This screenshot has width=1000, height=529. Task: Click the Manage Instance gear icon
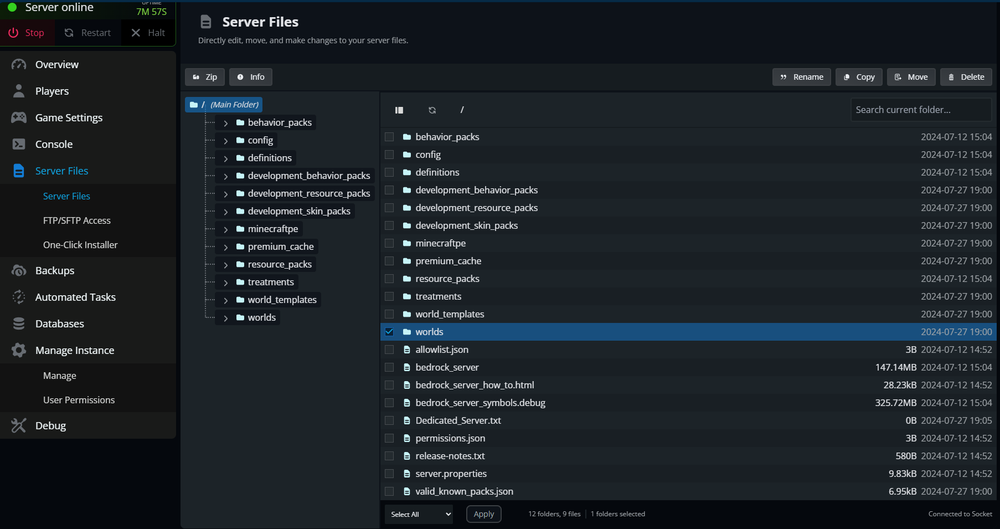pyautogui.click(x=19, y=351)
